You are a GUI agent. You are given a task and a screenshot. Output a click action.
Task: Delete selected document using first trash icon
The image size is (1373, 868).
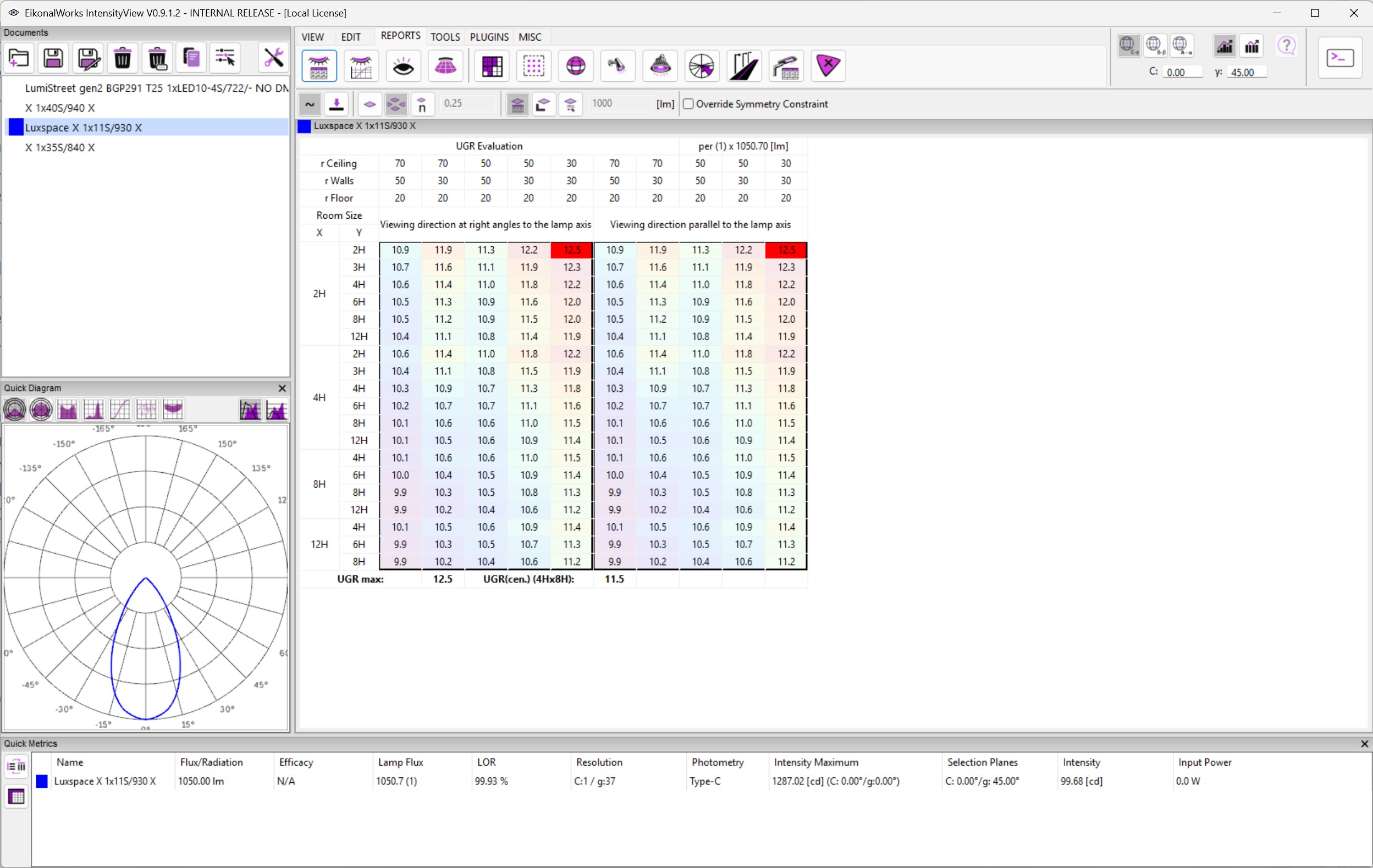point(123,58)
